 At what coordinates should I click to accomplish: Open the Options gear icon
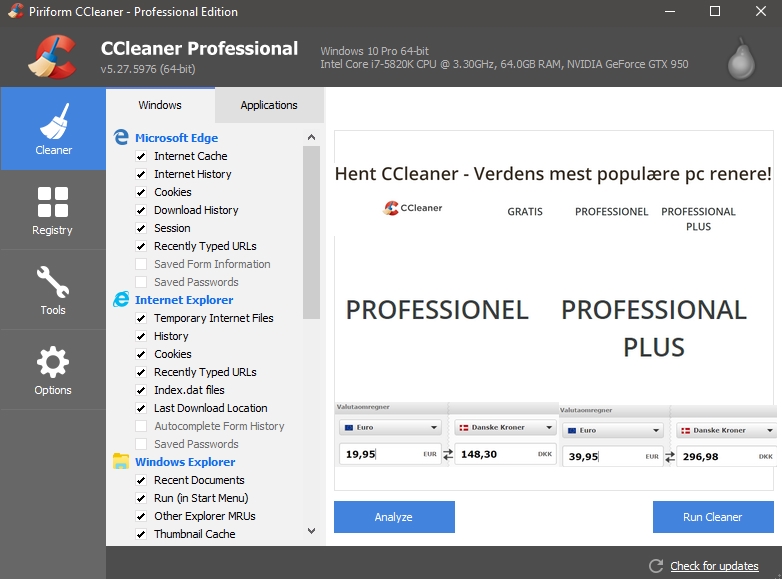[53, 362]
